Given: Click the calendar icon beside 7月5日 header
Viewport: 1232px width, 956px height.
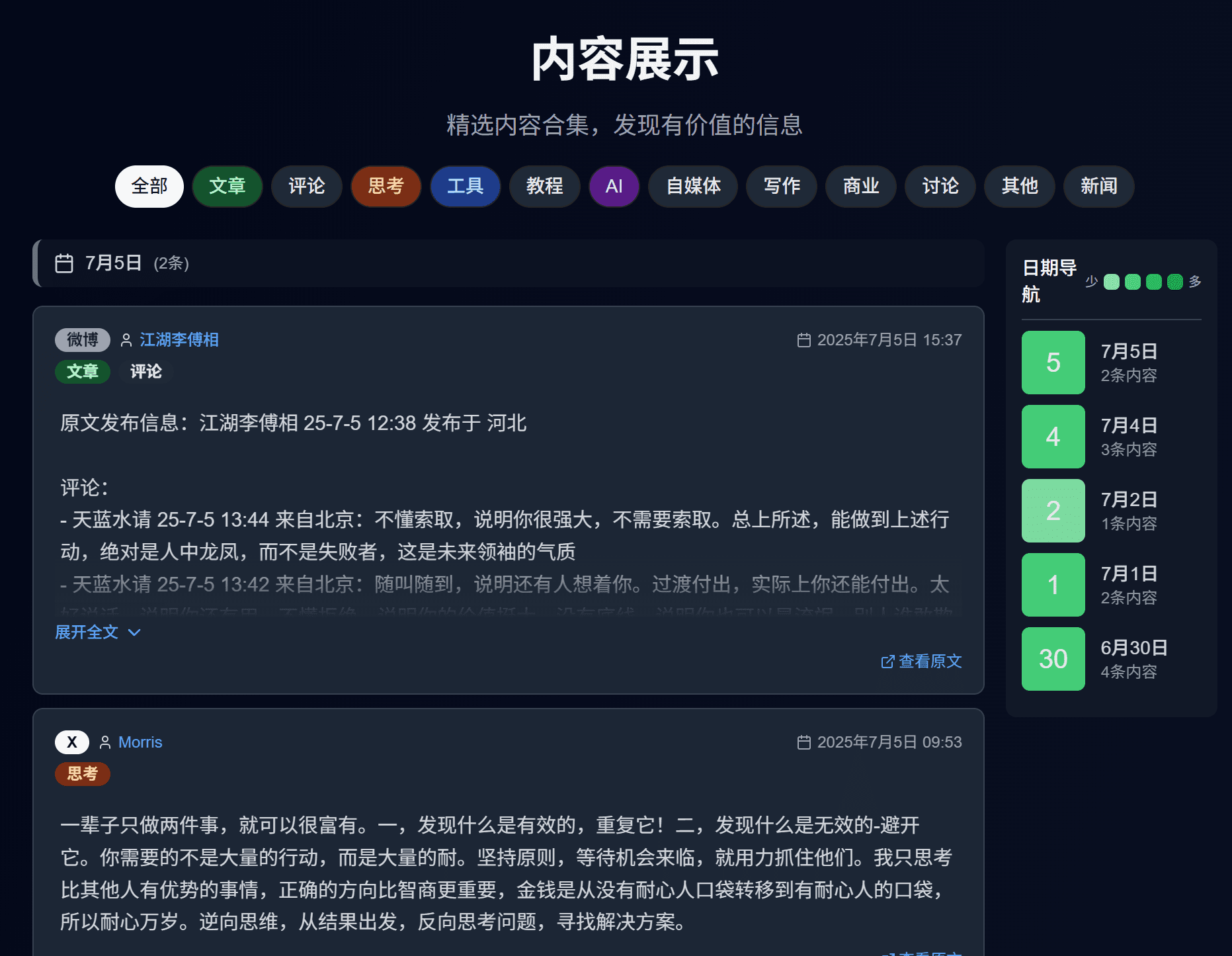Looking at the screenshot, I should (x=64, y=263).
